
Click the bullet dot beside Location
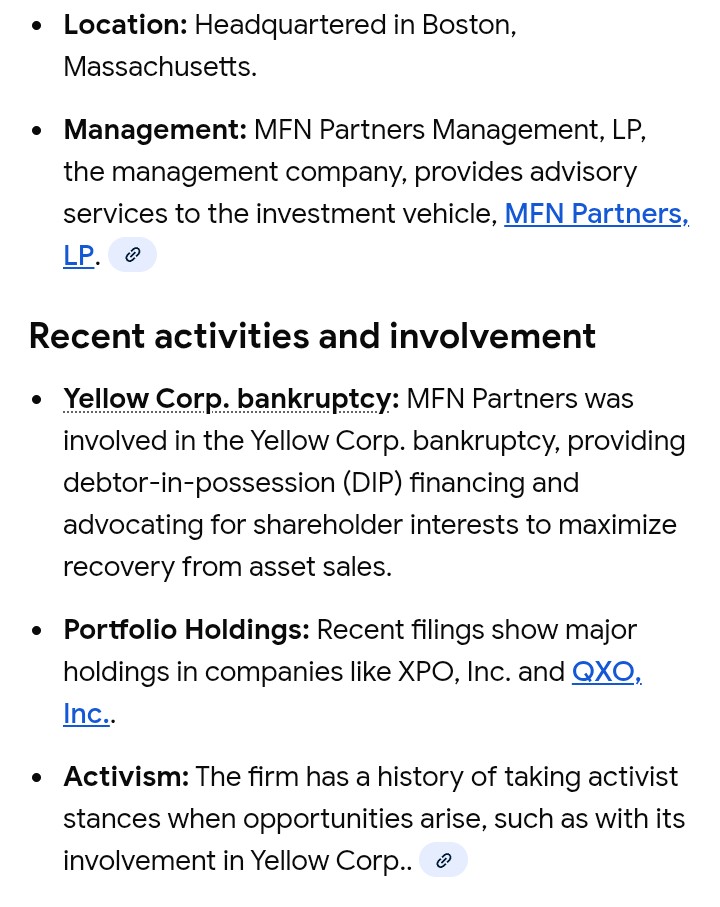coord(37,25)
